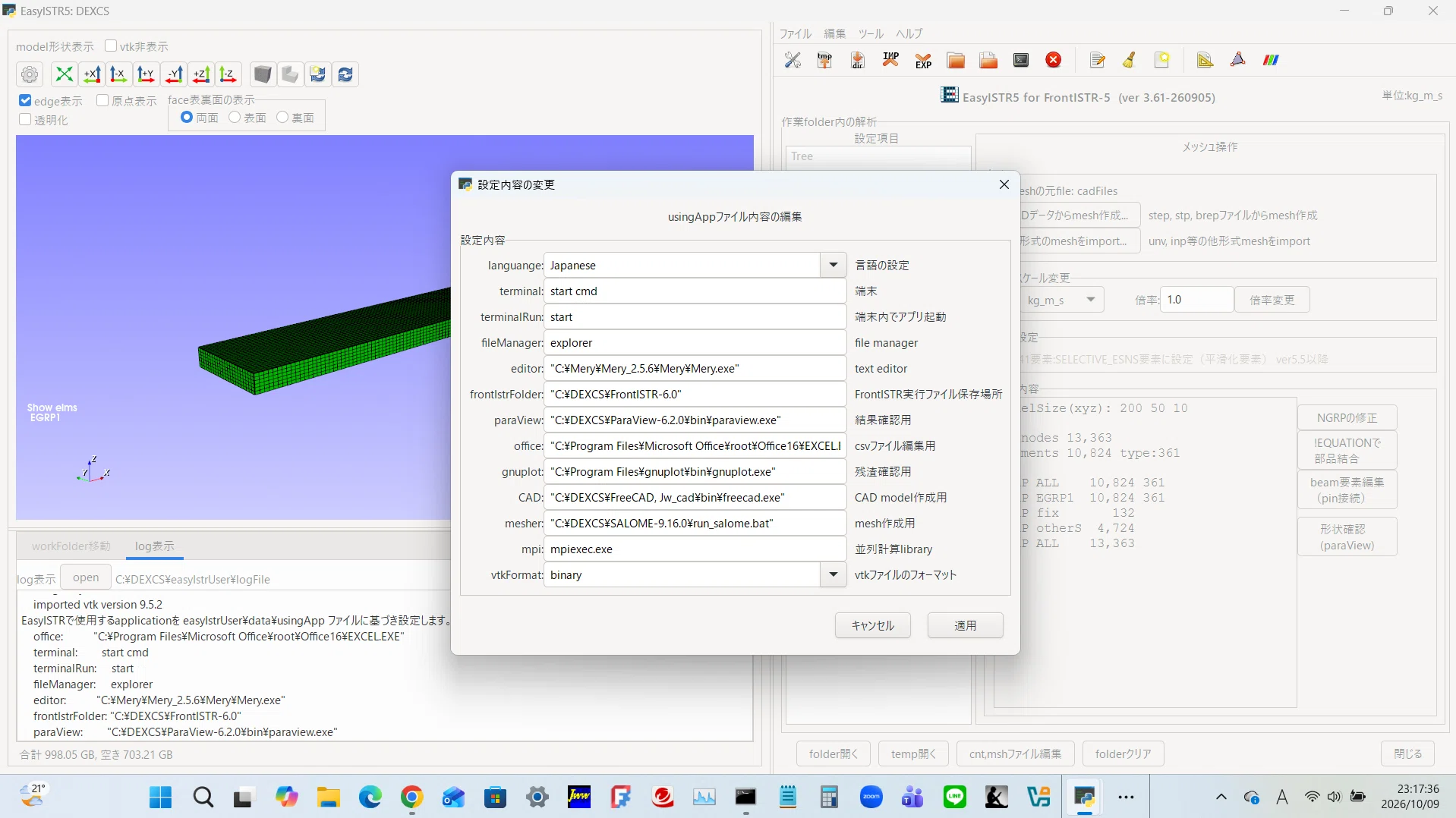
Task: Click the folder開く button
Action: pyautogui.click(x=833, y=754)
